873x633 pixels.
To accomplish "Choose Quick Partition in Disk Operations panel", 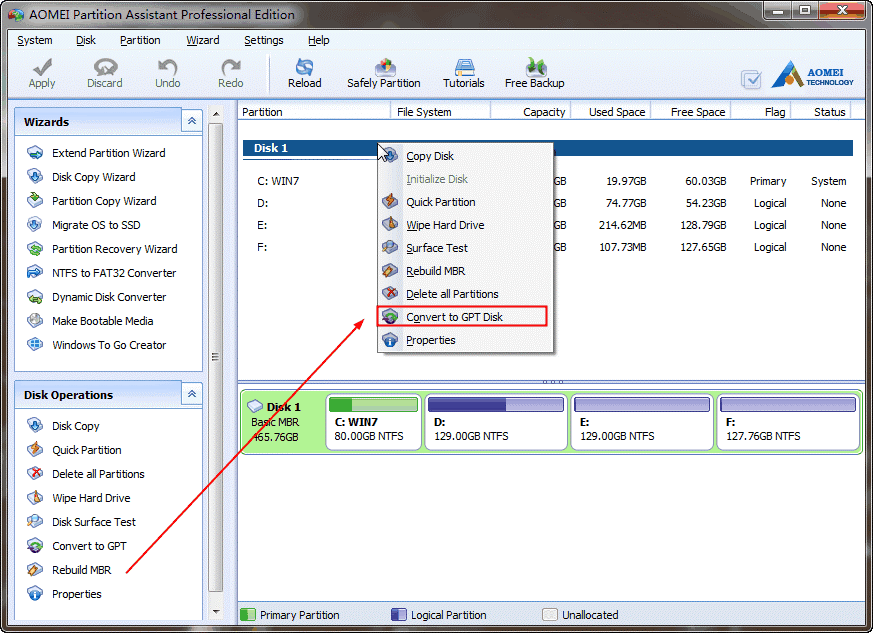I will tap(74, 450).
